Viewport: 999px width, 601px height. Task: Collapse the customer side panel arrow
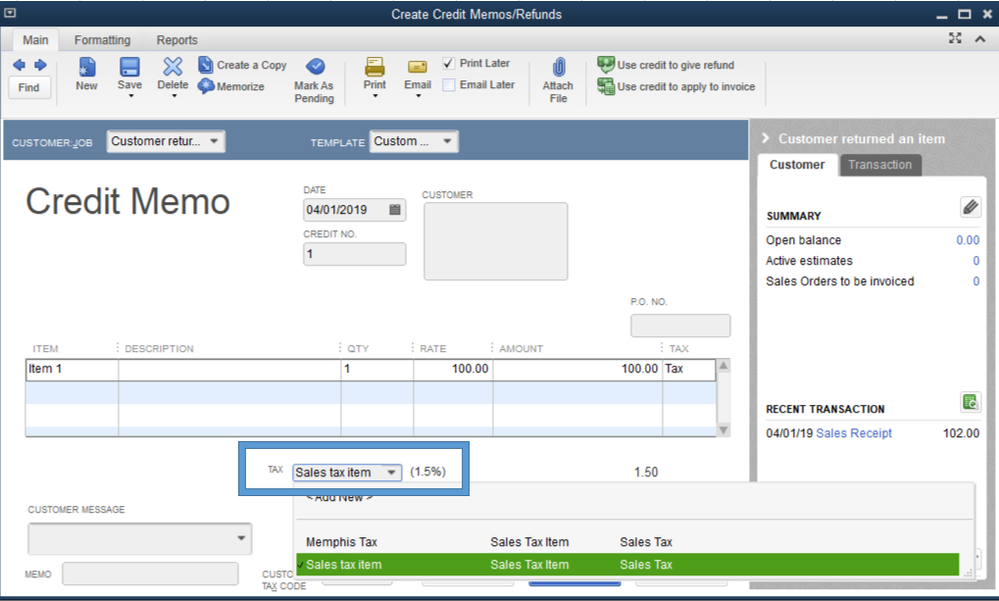coord(766,138)
